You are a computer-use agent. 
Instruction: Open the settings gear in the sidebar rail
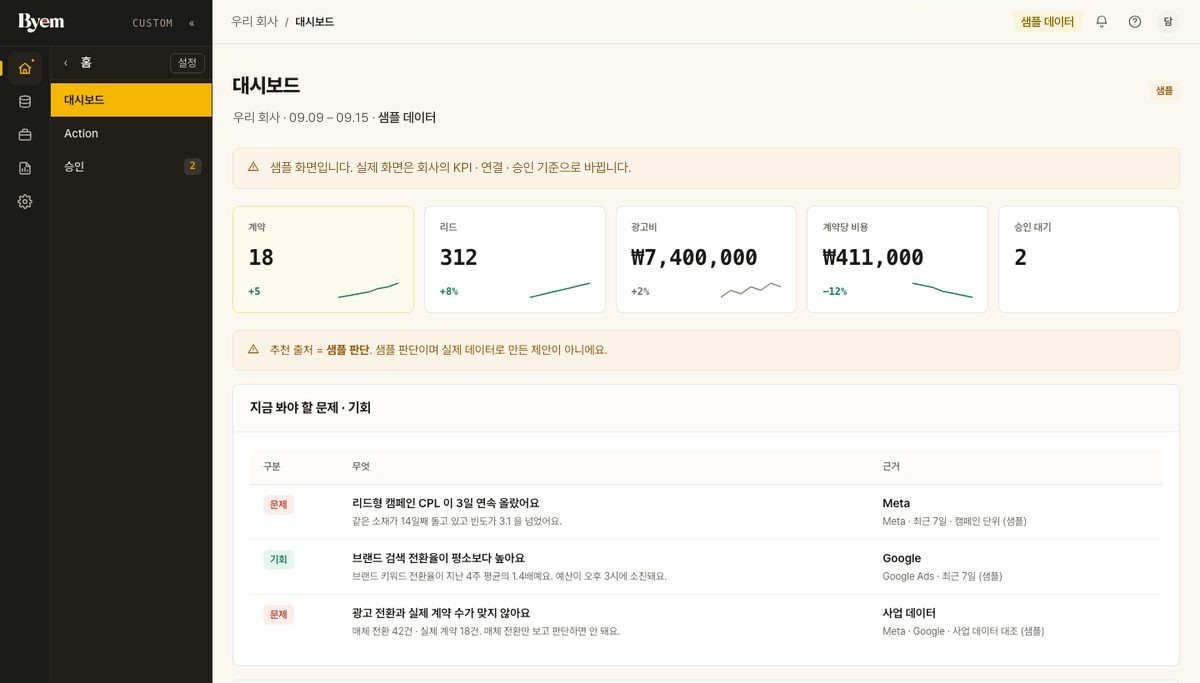tap(25, 201)
